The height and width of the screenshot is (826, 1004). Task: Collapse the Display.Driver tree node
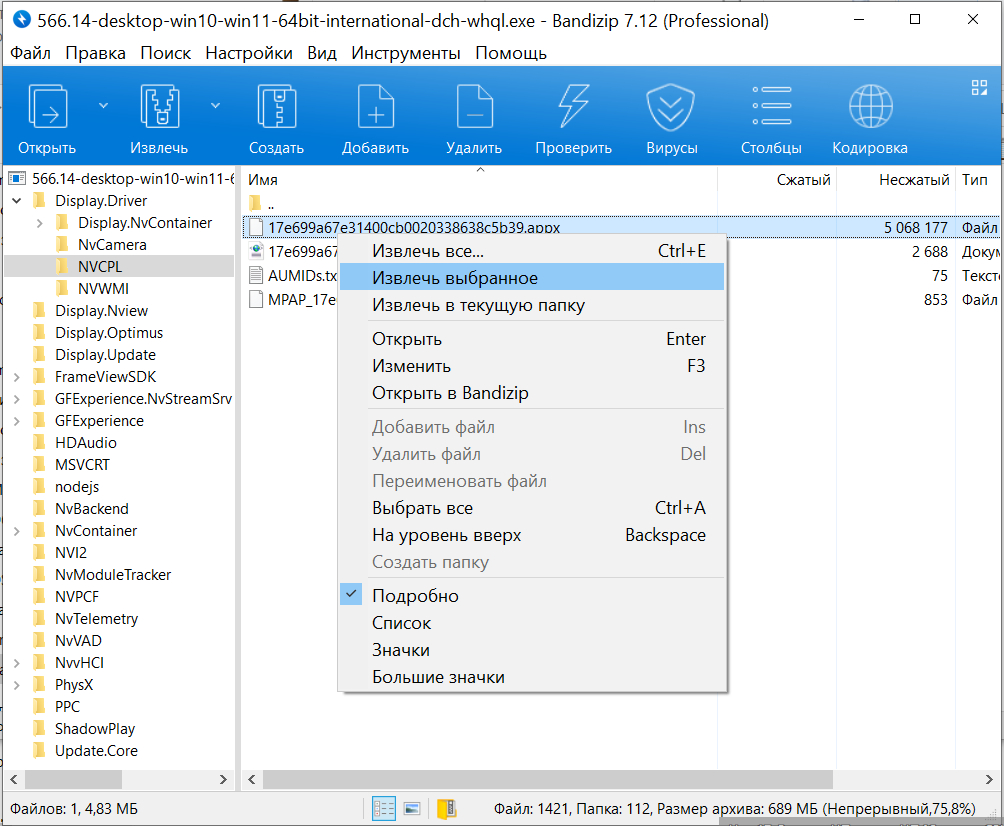click(17, 201)
